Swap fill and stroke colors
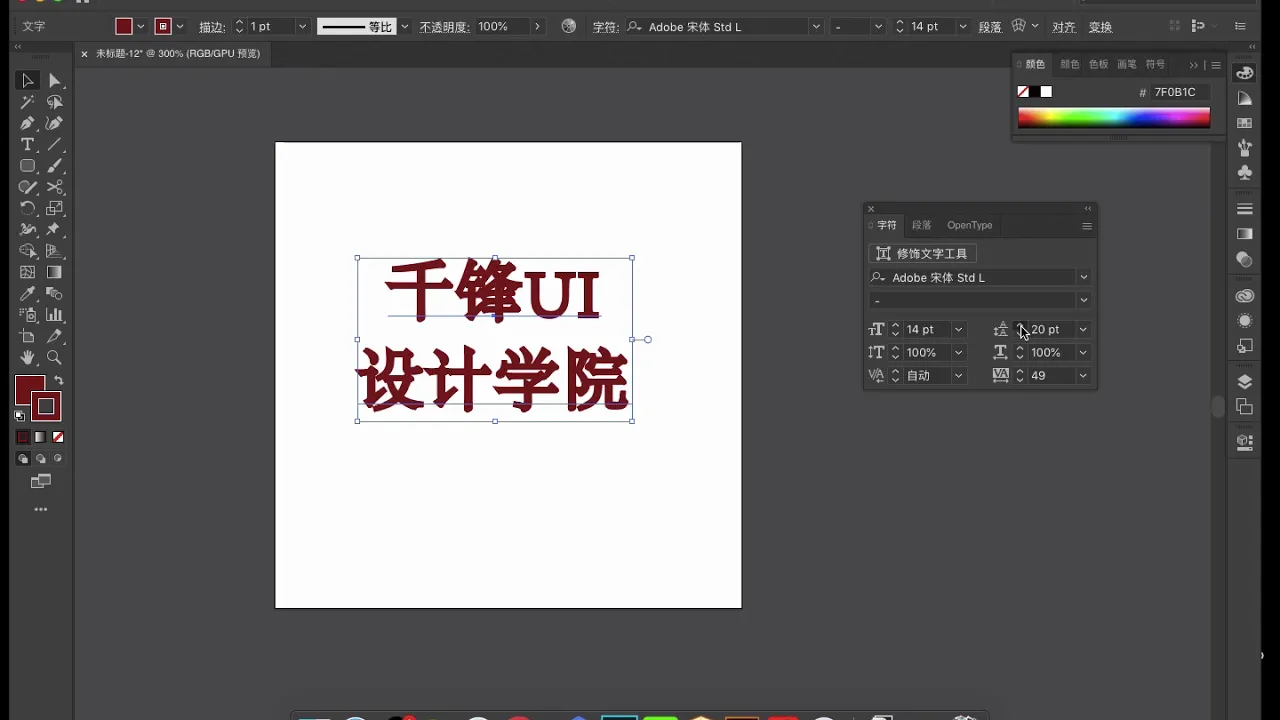 point(59,381)
